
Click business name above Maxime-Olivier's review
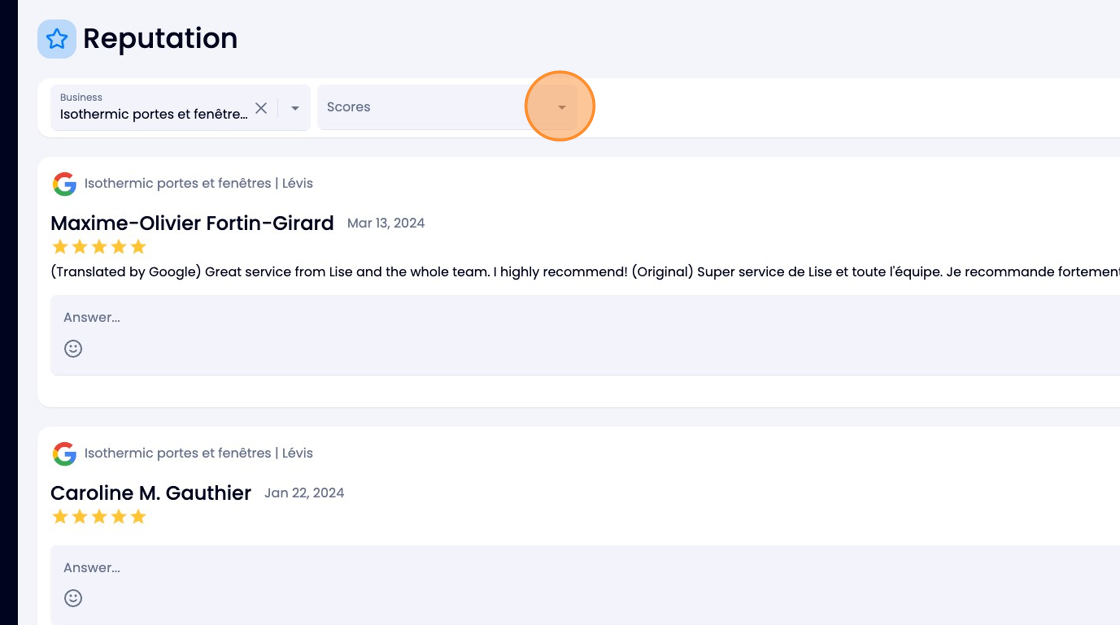coord(199,184)
